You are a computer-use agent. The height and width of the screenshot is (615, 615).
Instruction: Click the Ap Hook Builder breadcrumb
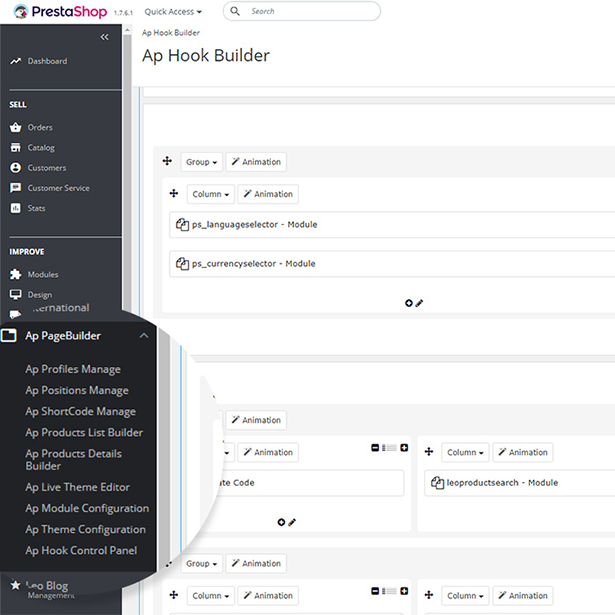[171, 33]
